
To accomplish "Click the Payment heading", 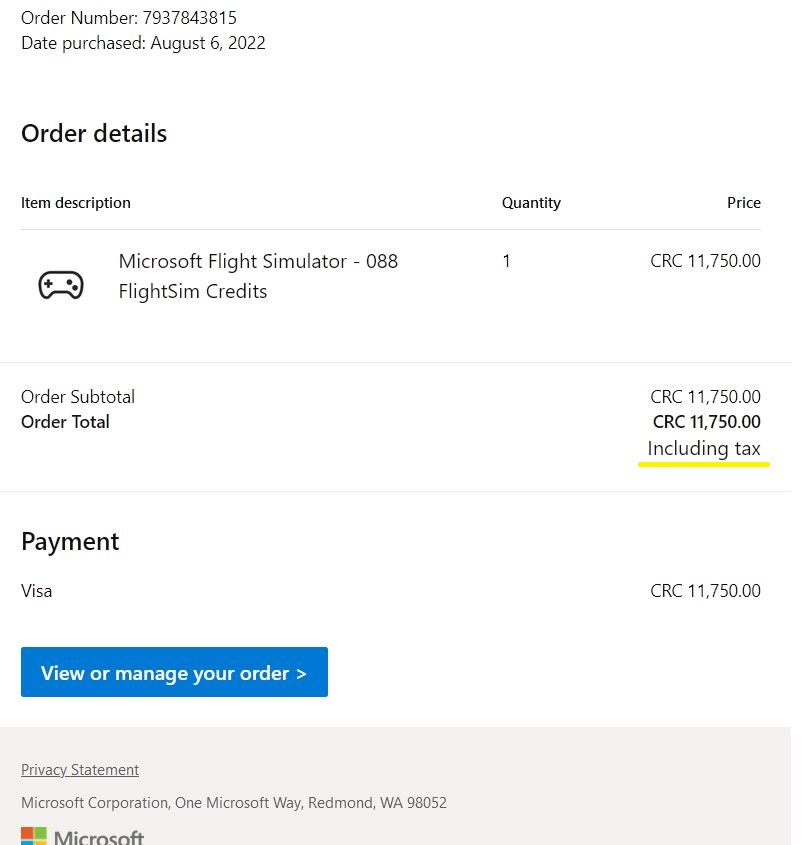I will pos(70,542).
